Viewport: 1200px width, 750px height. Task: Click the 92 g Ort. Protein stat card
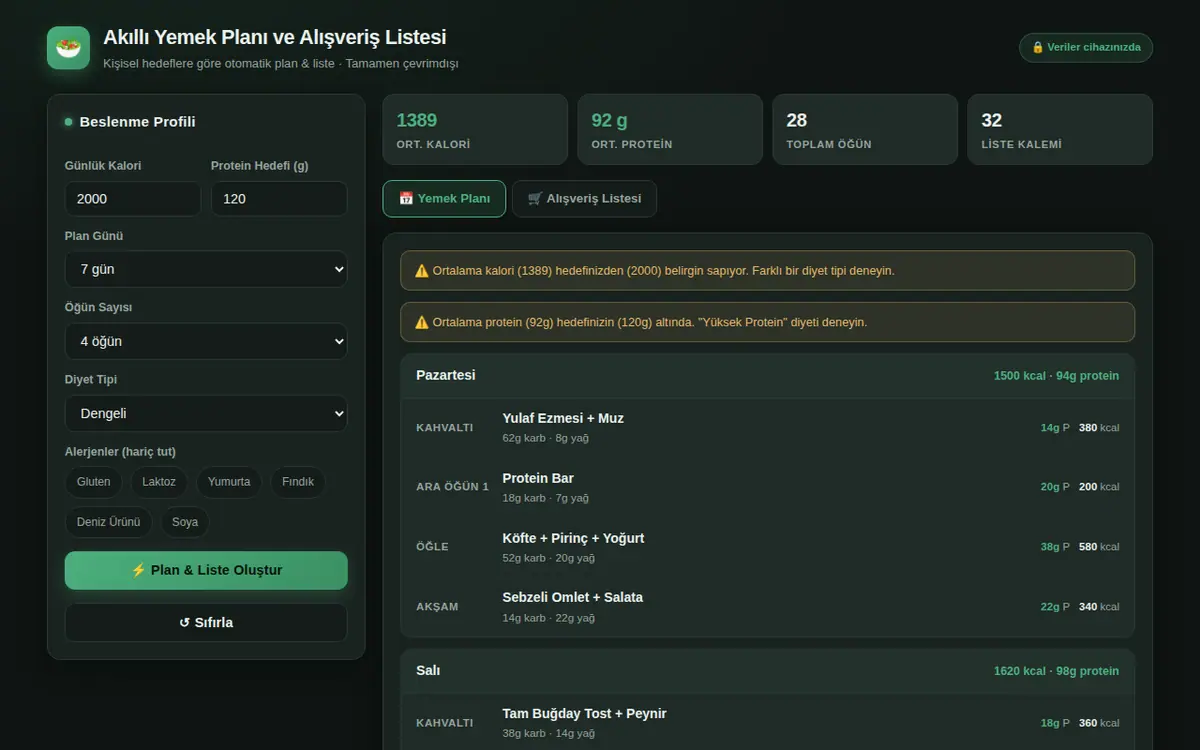point(670,130)
